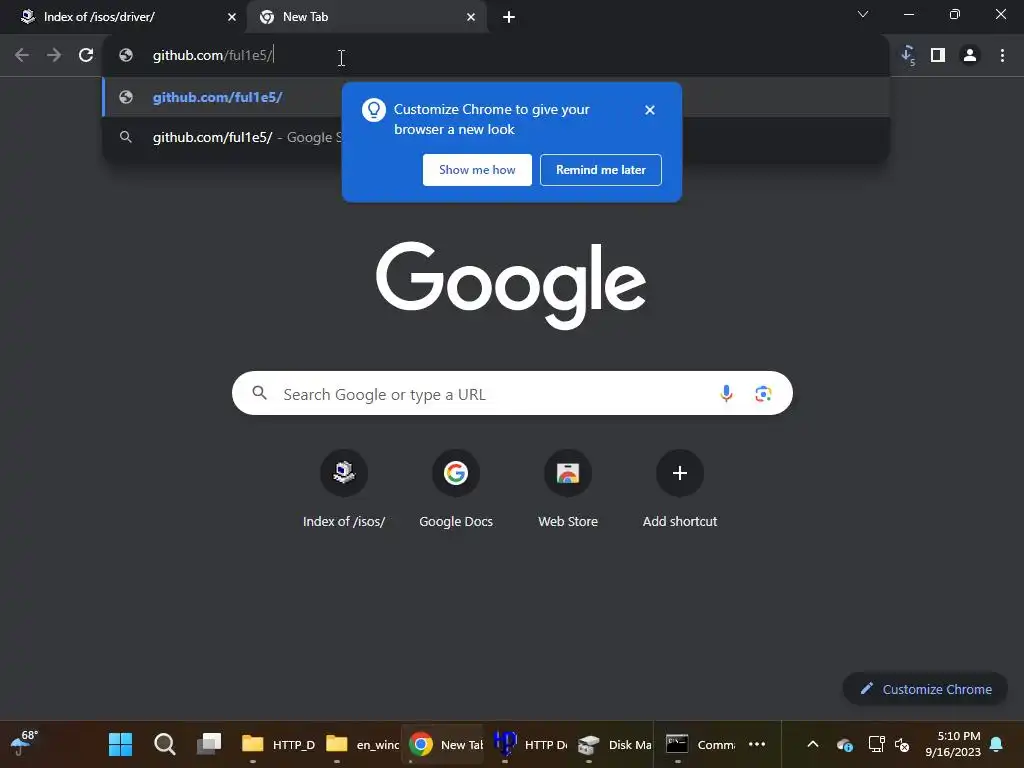Open the weather widget showing 68°

[24, 743]
